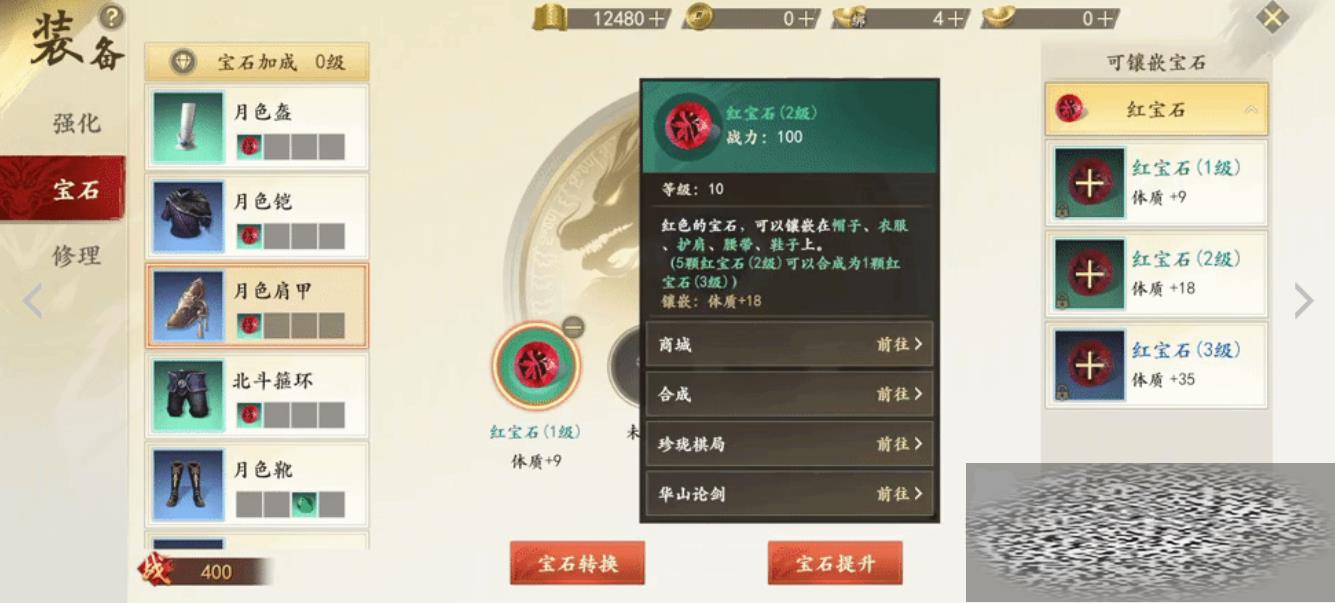Open the help question mark icon

tap(113, 16)
